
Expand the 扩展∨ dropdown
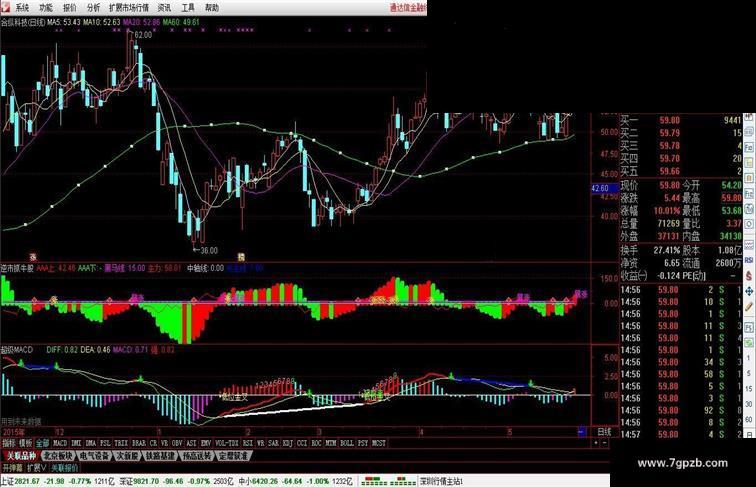point(37,467)
